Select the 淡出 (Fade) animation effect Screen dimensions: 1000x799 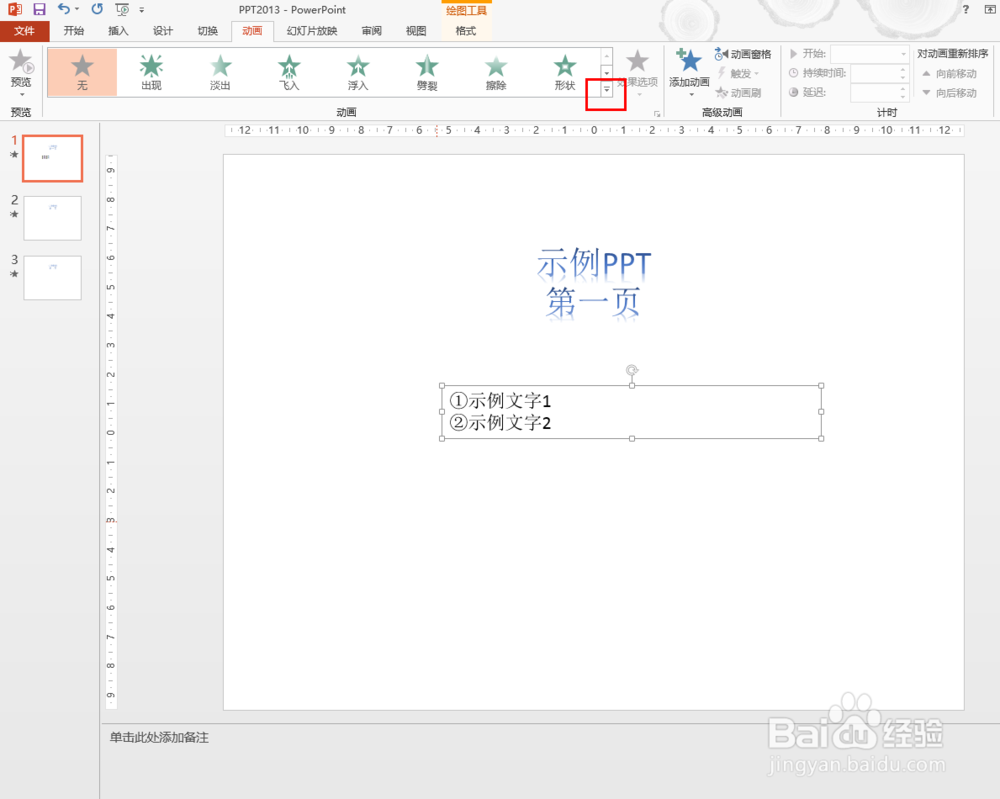coord(220,71)
